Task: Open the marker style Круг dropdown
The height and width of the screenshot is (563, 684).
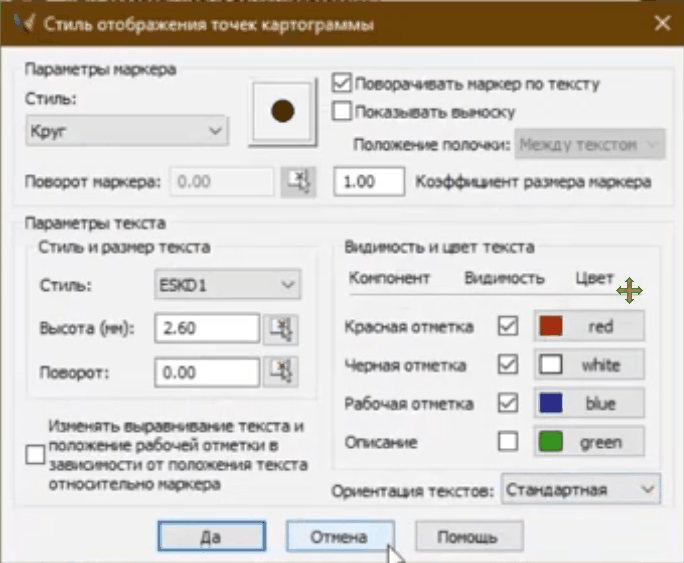Action: pos(126,130)
